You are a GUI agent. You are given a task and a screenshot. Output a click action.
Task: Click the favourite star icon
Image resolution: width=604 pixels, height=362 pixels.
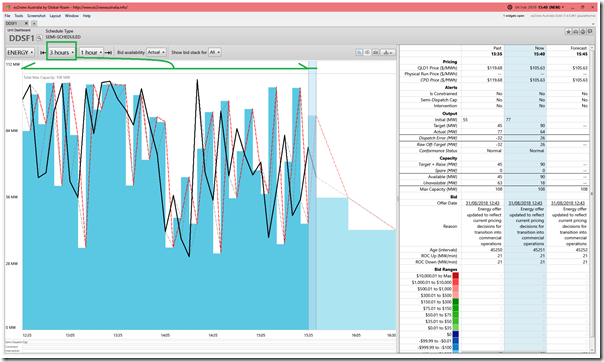tap(568, 32)
